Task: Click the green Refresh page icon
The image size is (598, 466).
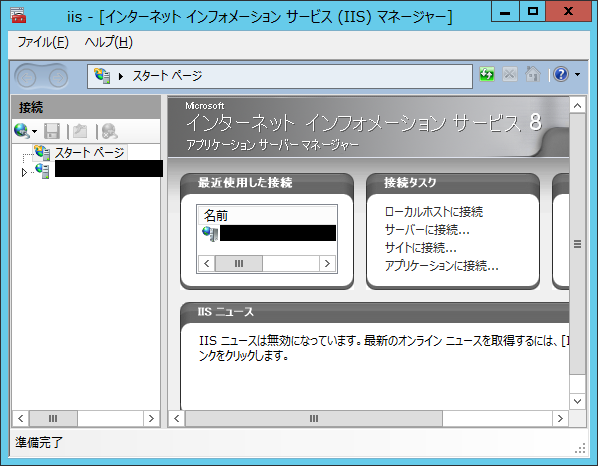Action: [x=487, y=74]
